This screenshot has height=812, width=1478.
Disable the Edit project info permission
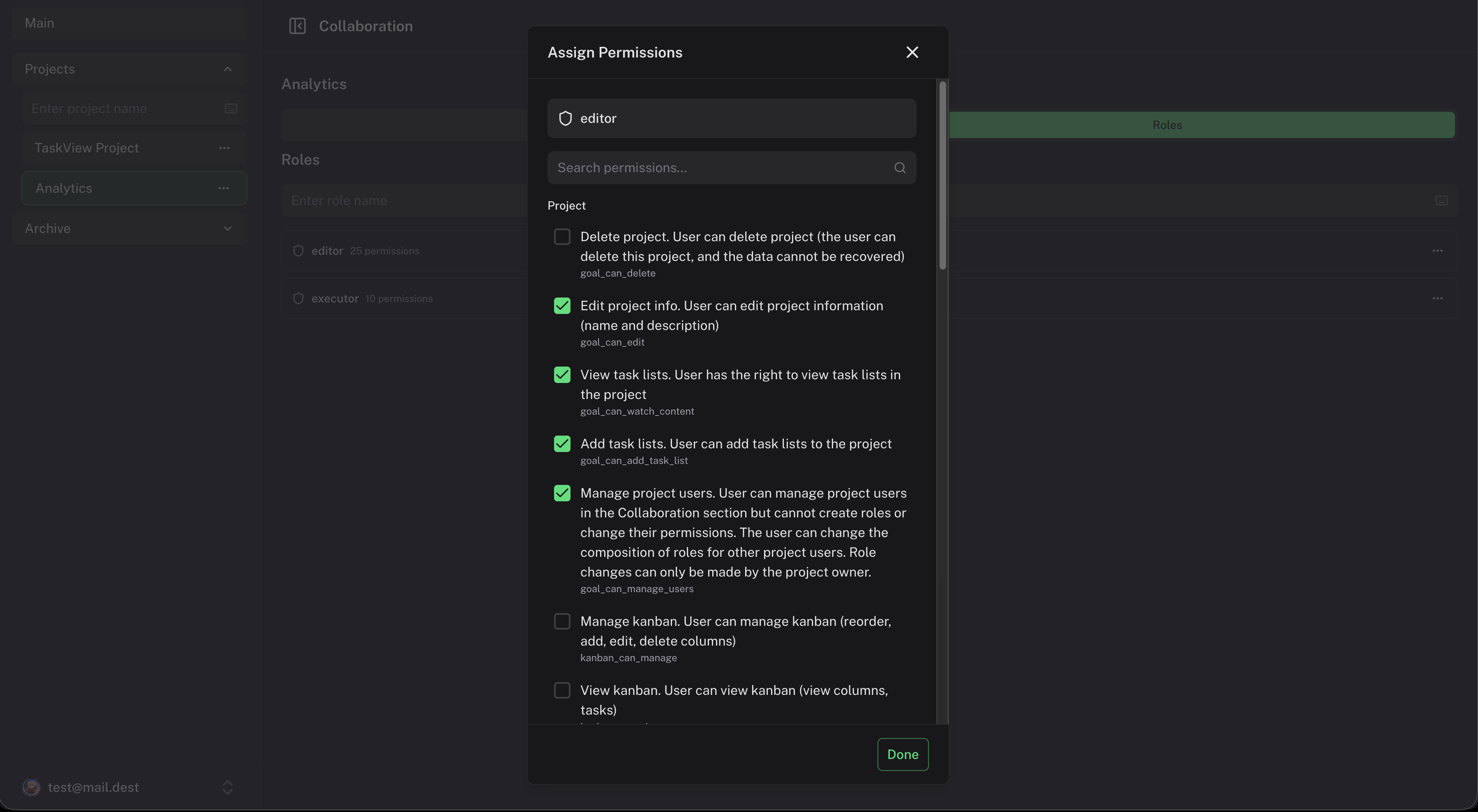[562, 306]
